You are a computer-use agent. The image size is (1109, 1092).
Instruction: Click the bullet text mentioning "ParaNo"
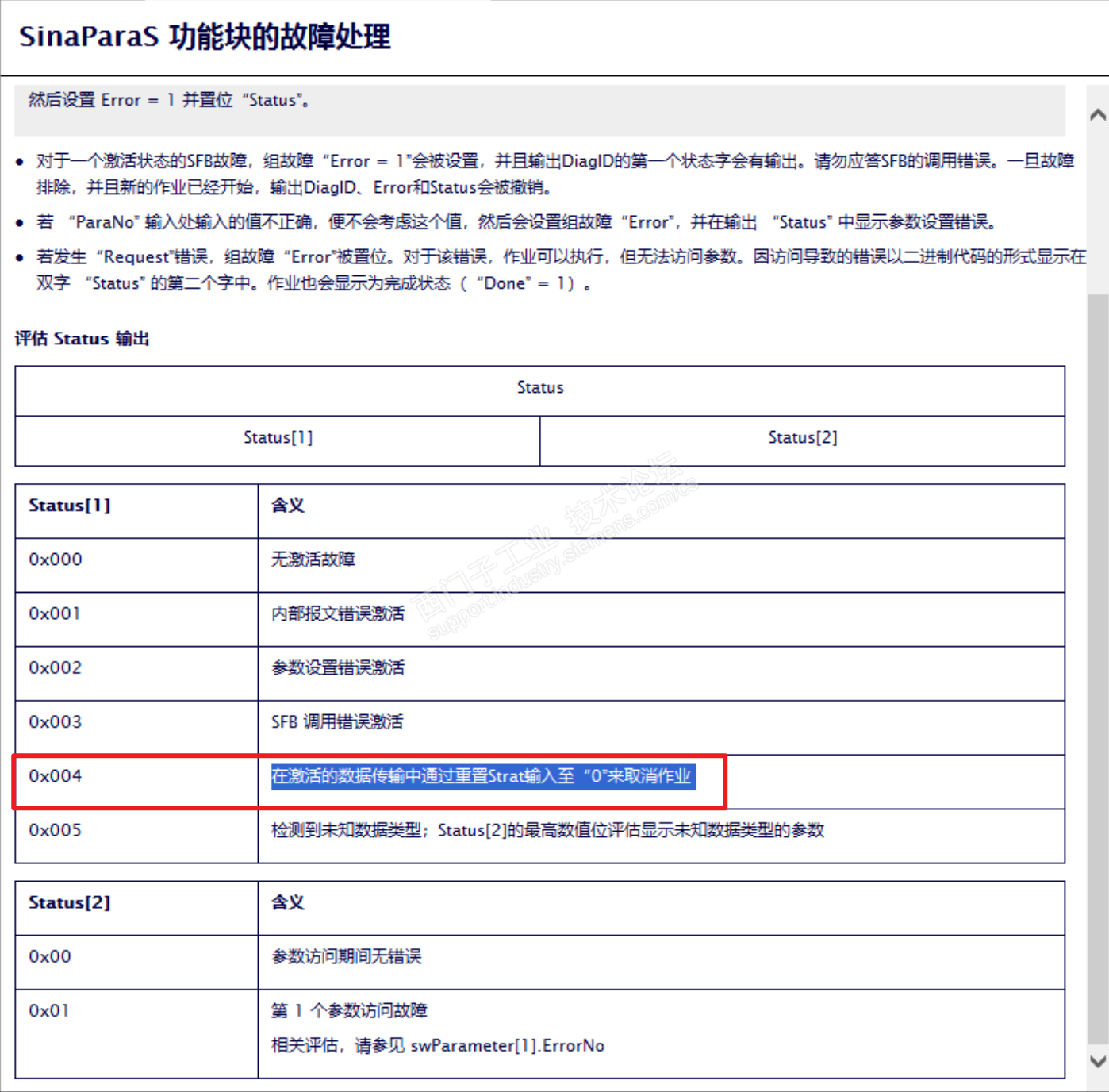click(x=516, y=222)
